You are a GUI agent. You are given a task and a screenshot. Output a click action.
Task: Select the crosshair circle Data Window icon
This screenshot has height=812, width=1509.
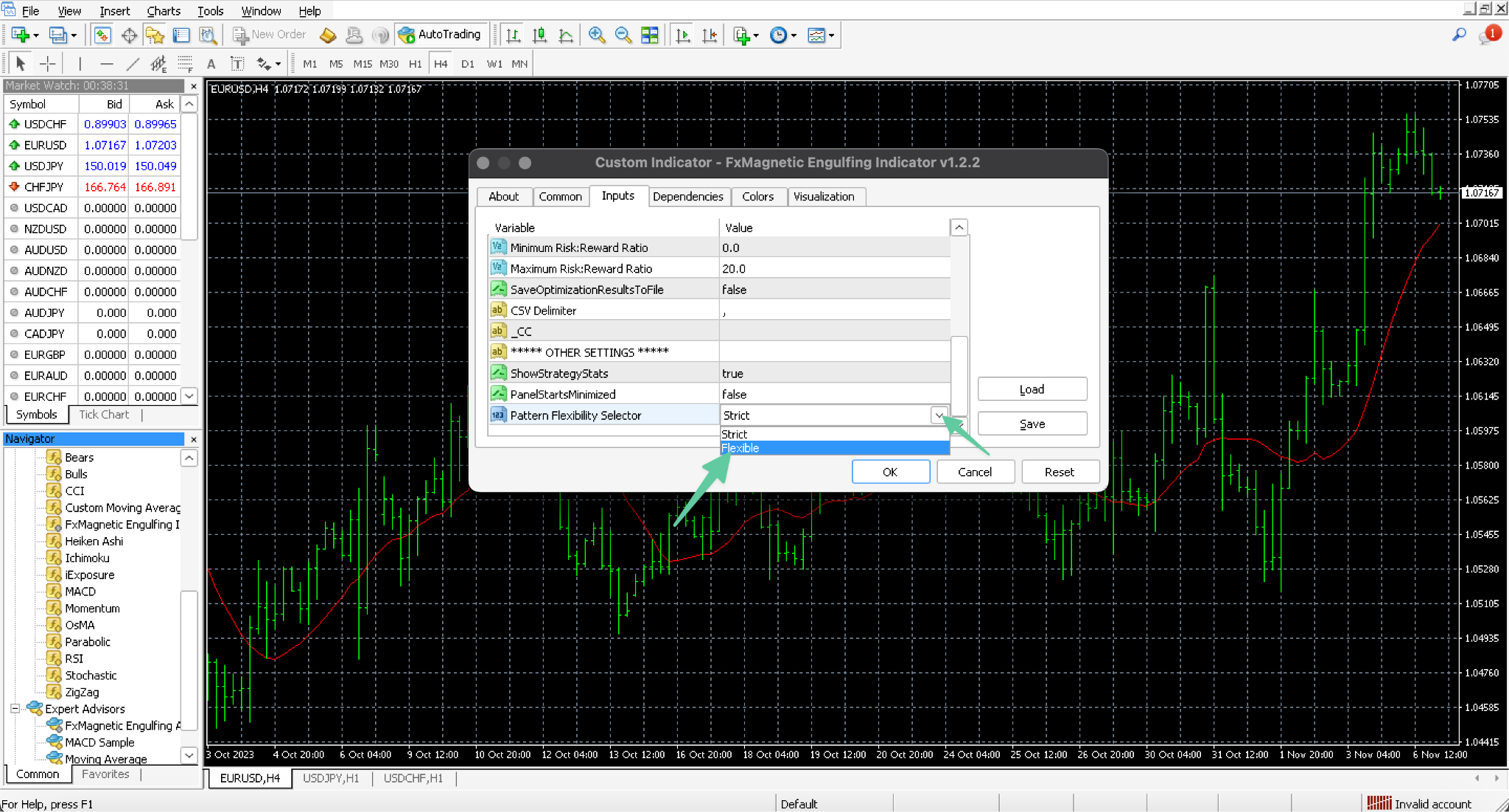(x=129, y=35)
